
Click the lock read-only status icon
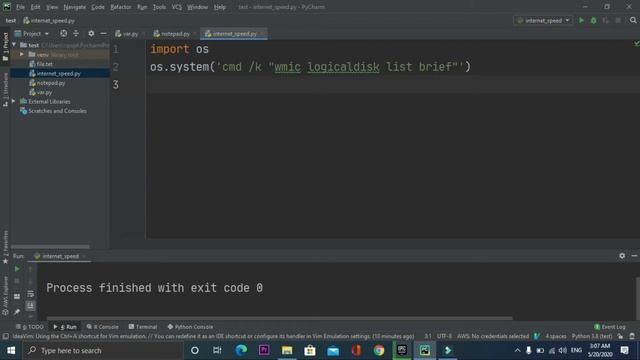coord(620,336)
